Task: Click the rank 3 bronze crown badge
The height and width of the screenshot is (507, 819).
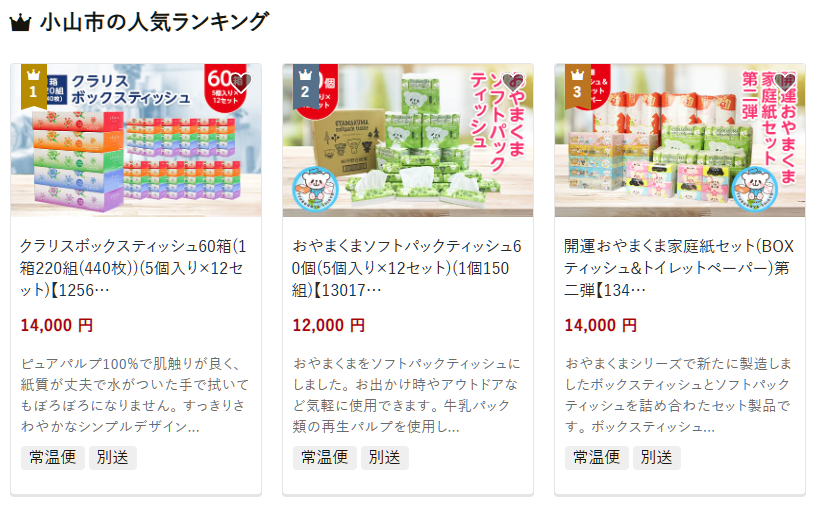Action: coord(578,86)
